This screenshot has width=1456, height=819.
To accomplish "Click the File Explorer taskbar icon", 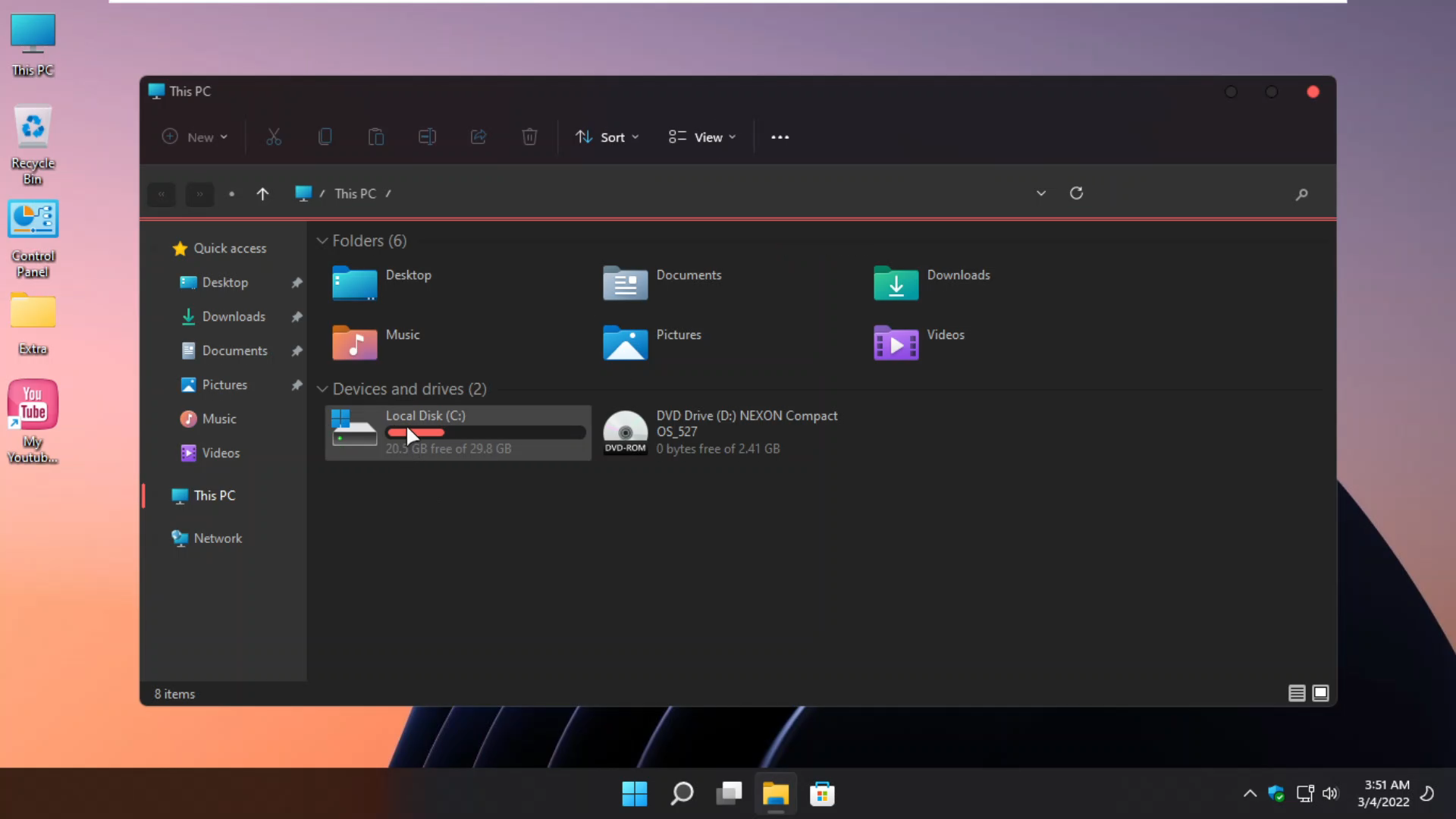I will 775,794.
